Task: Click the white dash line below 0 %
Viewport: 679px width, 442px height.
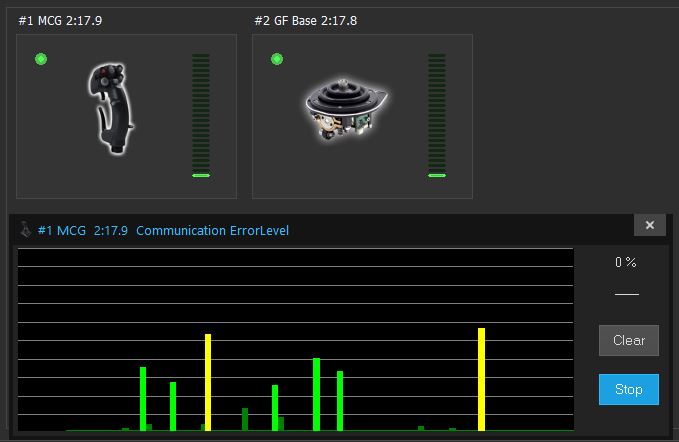Action: pyautogui.click(x=626, y=295)
